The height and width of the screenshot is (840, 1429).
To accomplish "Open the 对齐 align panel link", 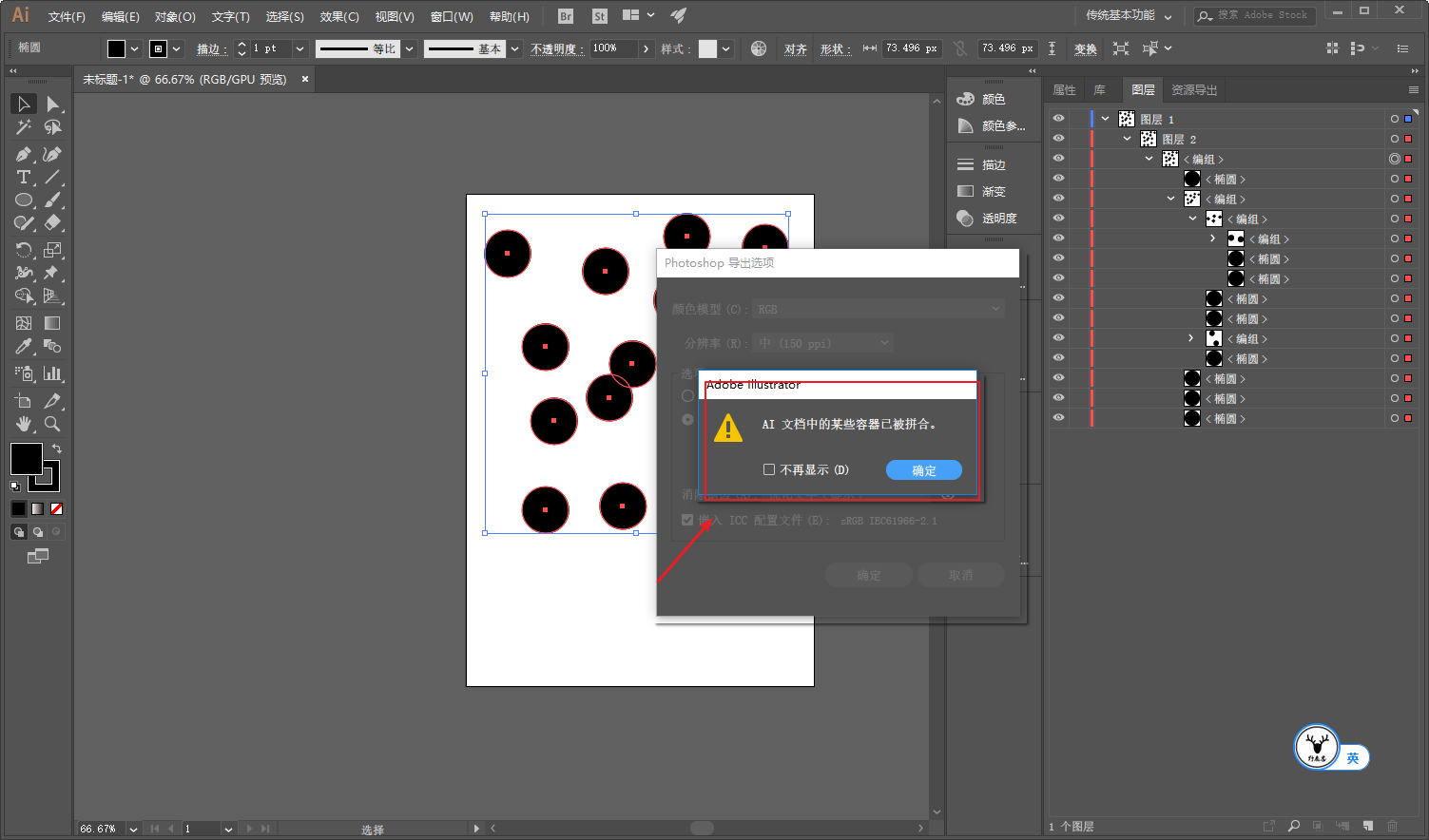I will point(796,48).
